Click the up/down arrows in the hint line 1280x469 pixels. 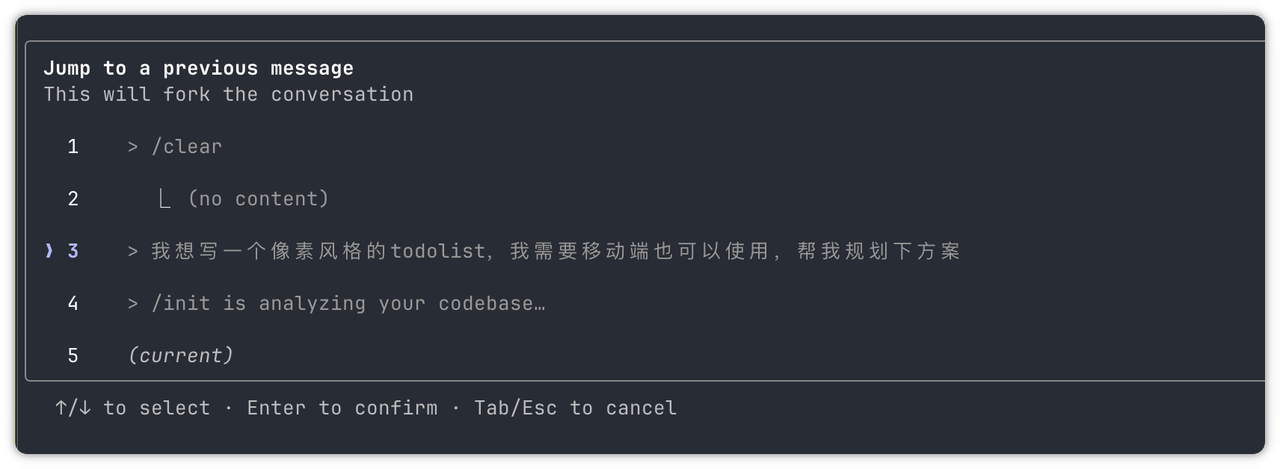(73, 408)
